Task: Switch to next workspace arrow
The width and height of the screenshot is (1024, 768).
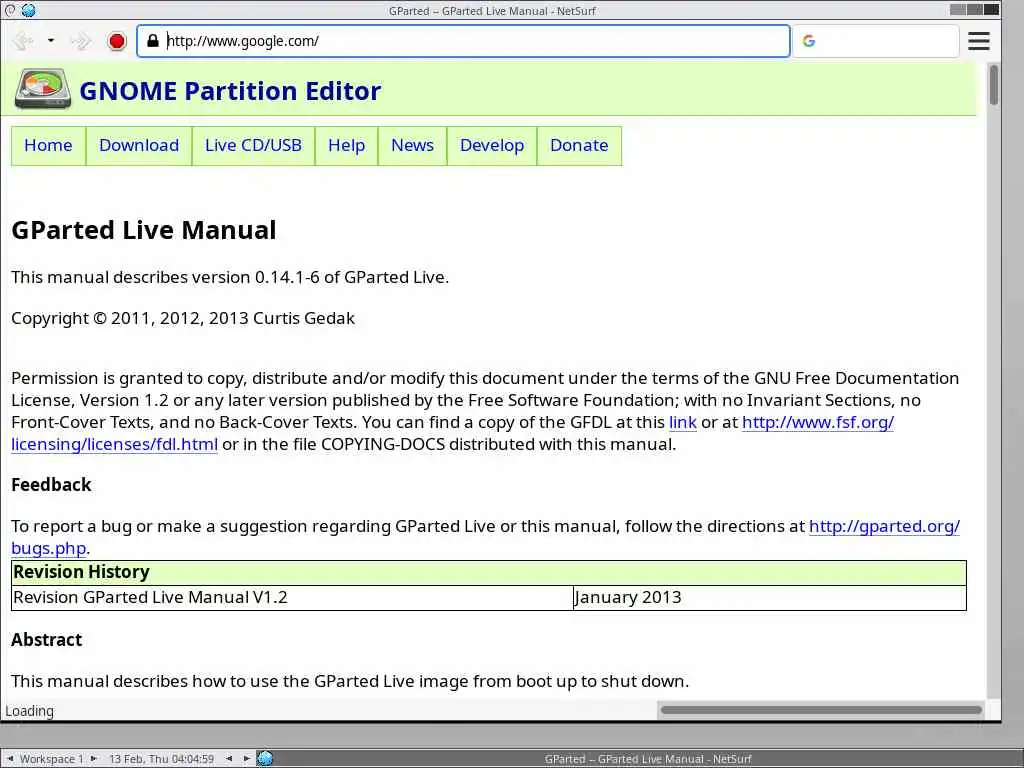Action: (93, 759)
